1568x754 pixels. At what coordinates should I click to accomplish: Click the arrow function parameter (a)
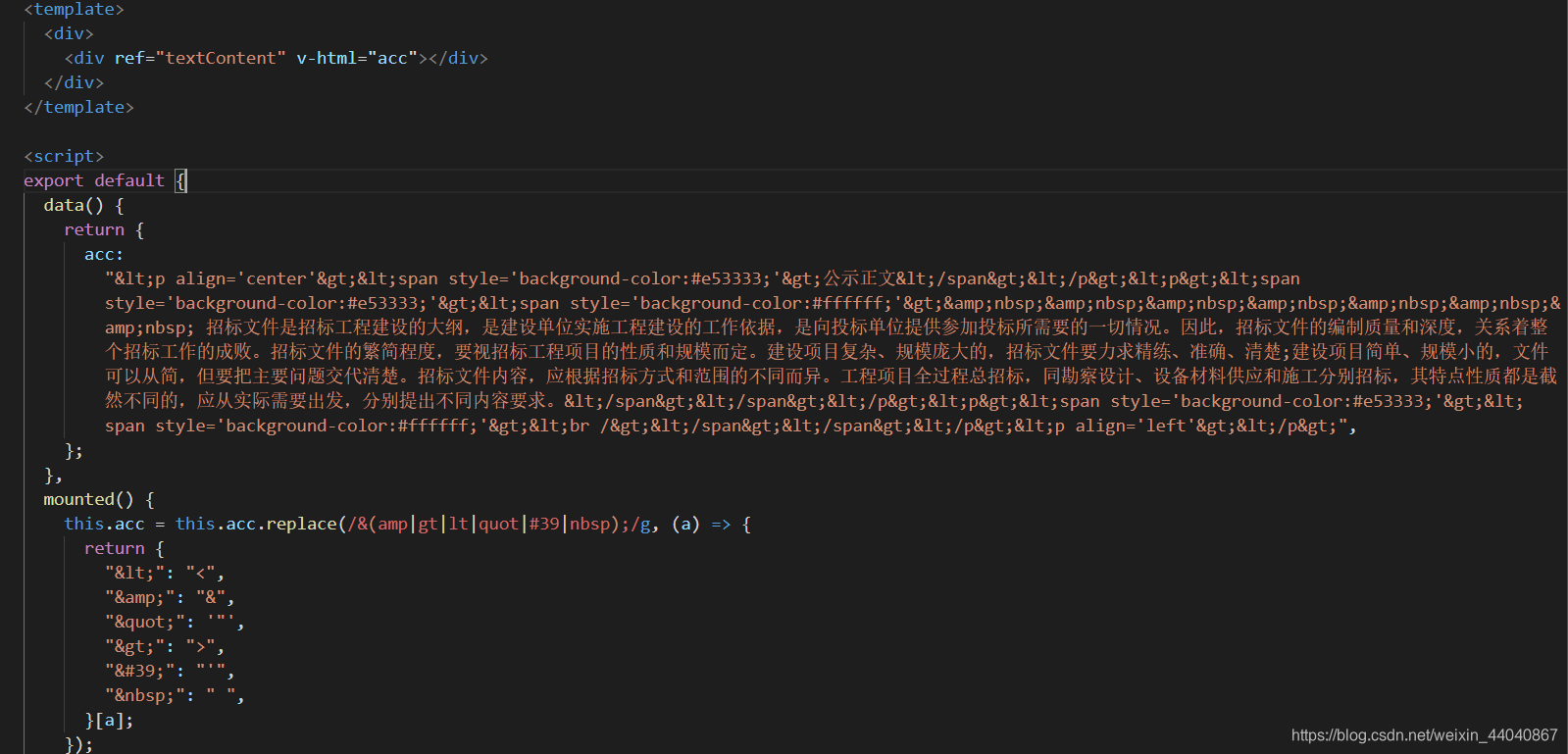(x=685, y=524)
